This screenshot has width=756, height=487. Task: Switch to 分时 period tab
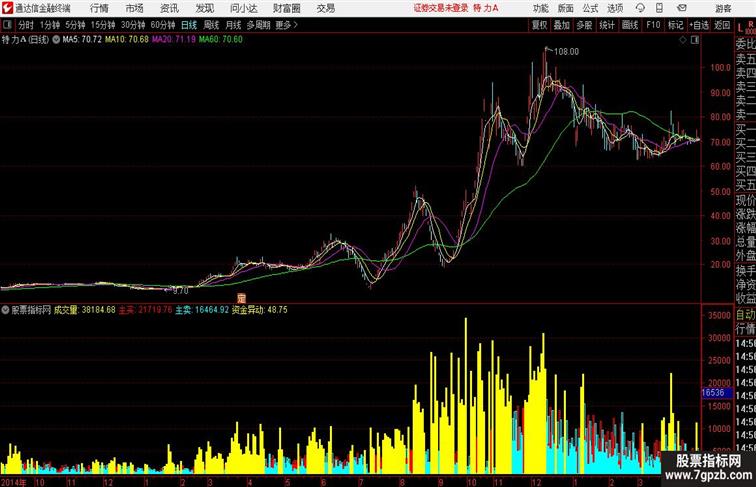[x=26, y=25]
